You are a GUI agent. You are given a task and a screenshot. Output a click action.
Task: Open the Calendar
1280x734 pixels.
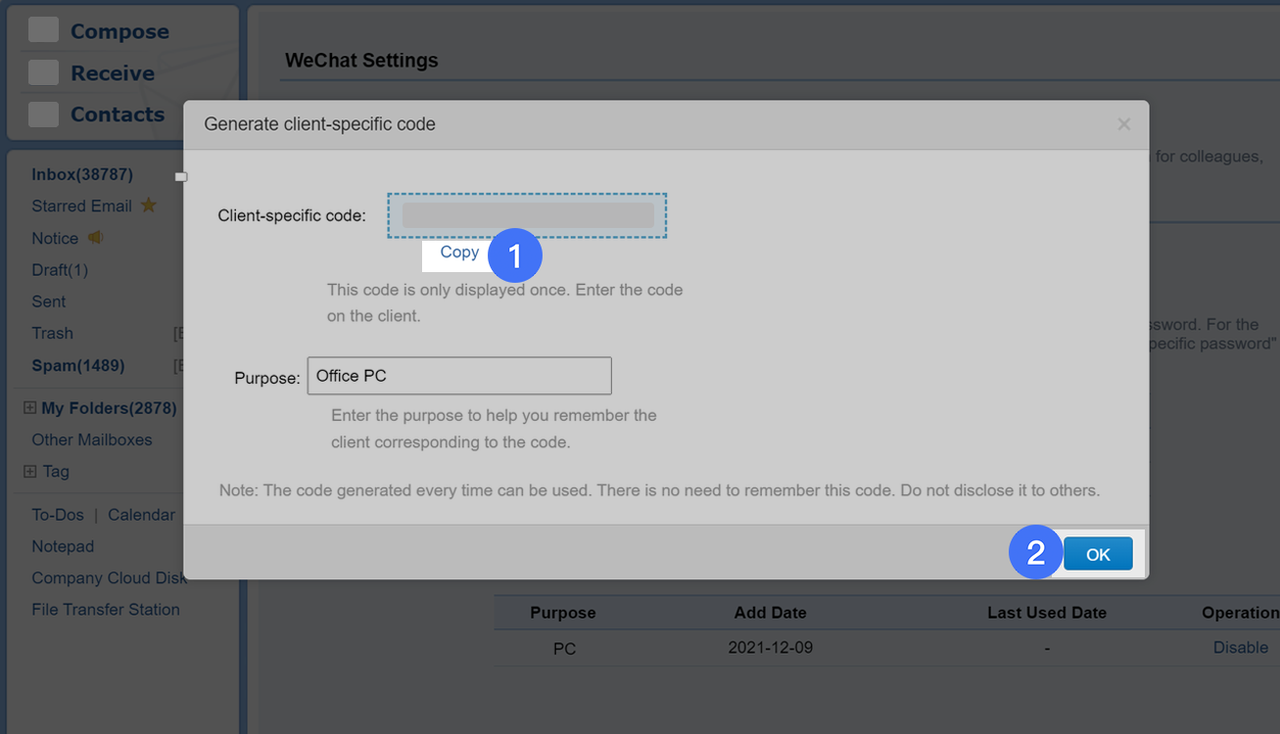(x=141, y=514)
